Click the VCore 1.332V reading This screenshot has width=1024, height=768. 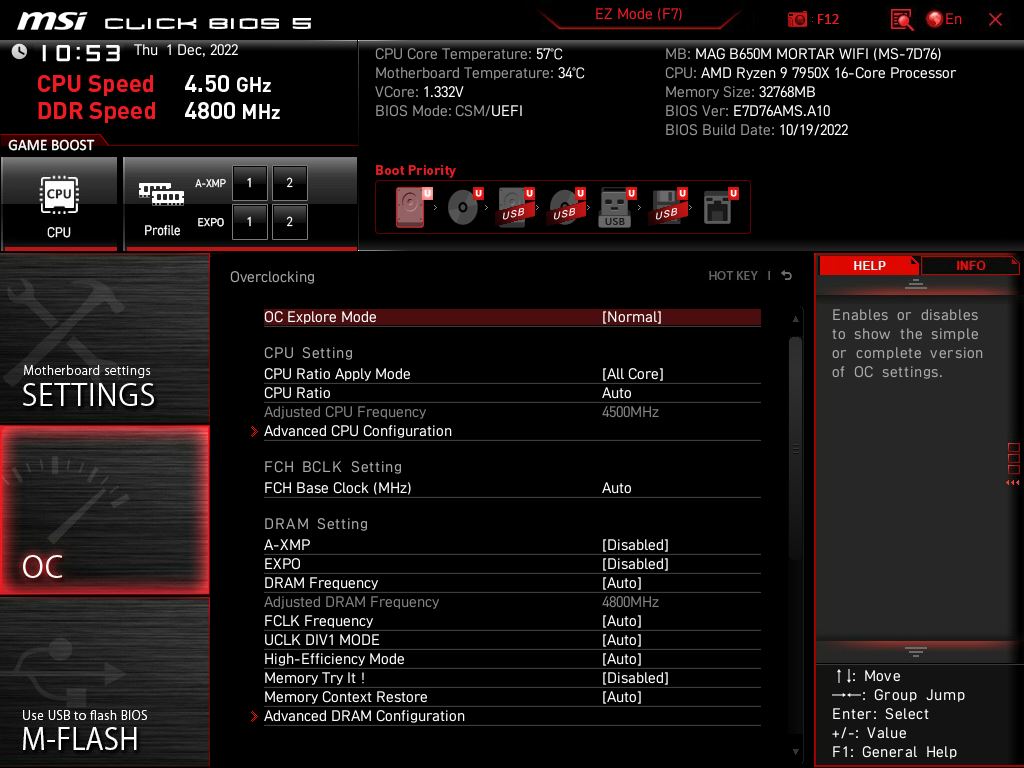(x=419, y=92)
